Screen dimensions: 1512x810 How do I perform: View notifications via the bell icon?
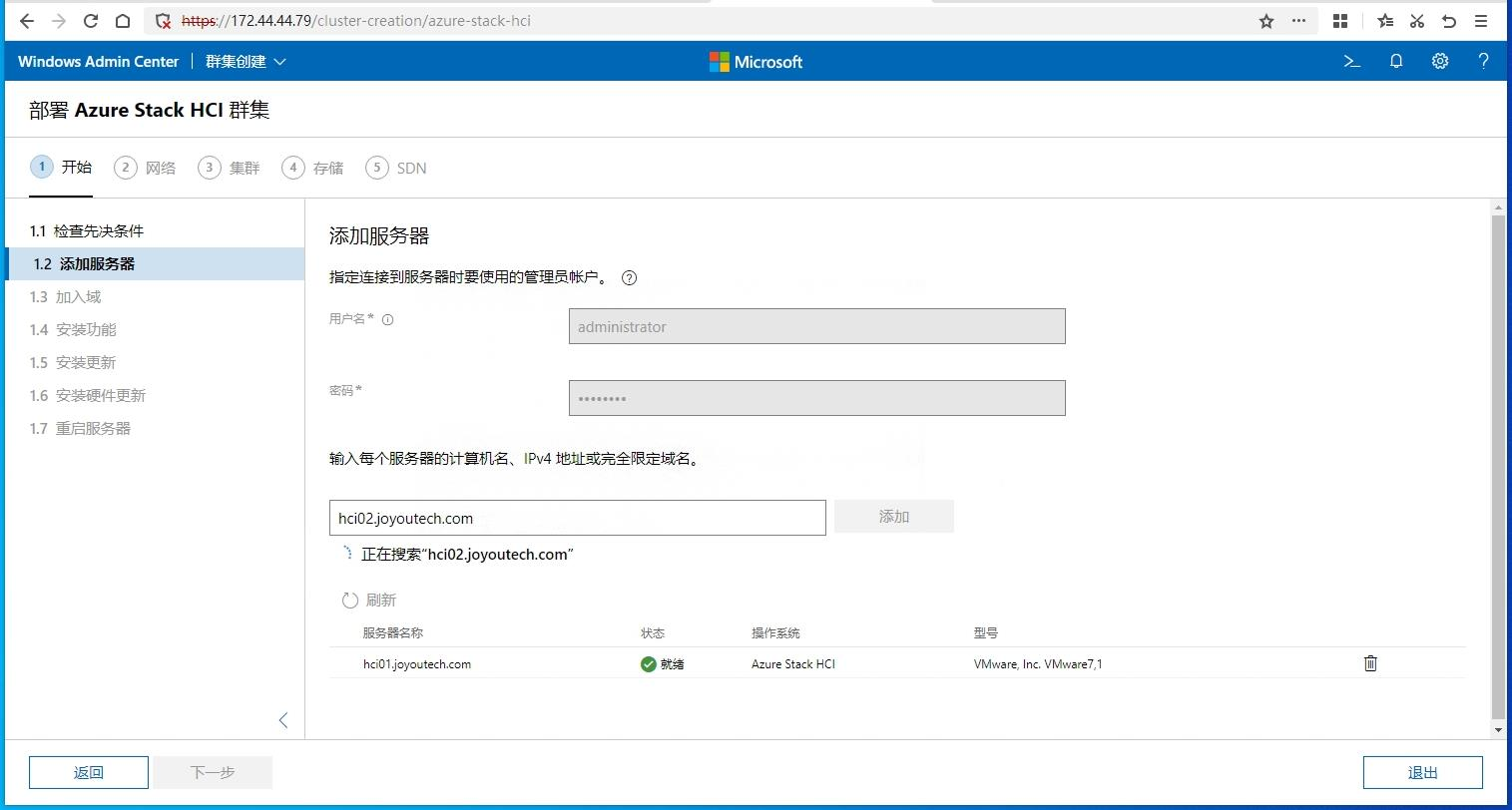(x=1396, y=62)
